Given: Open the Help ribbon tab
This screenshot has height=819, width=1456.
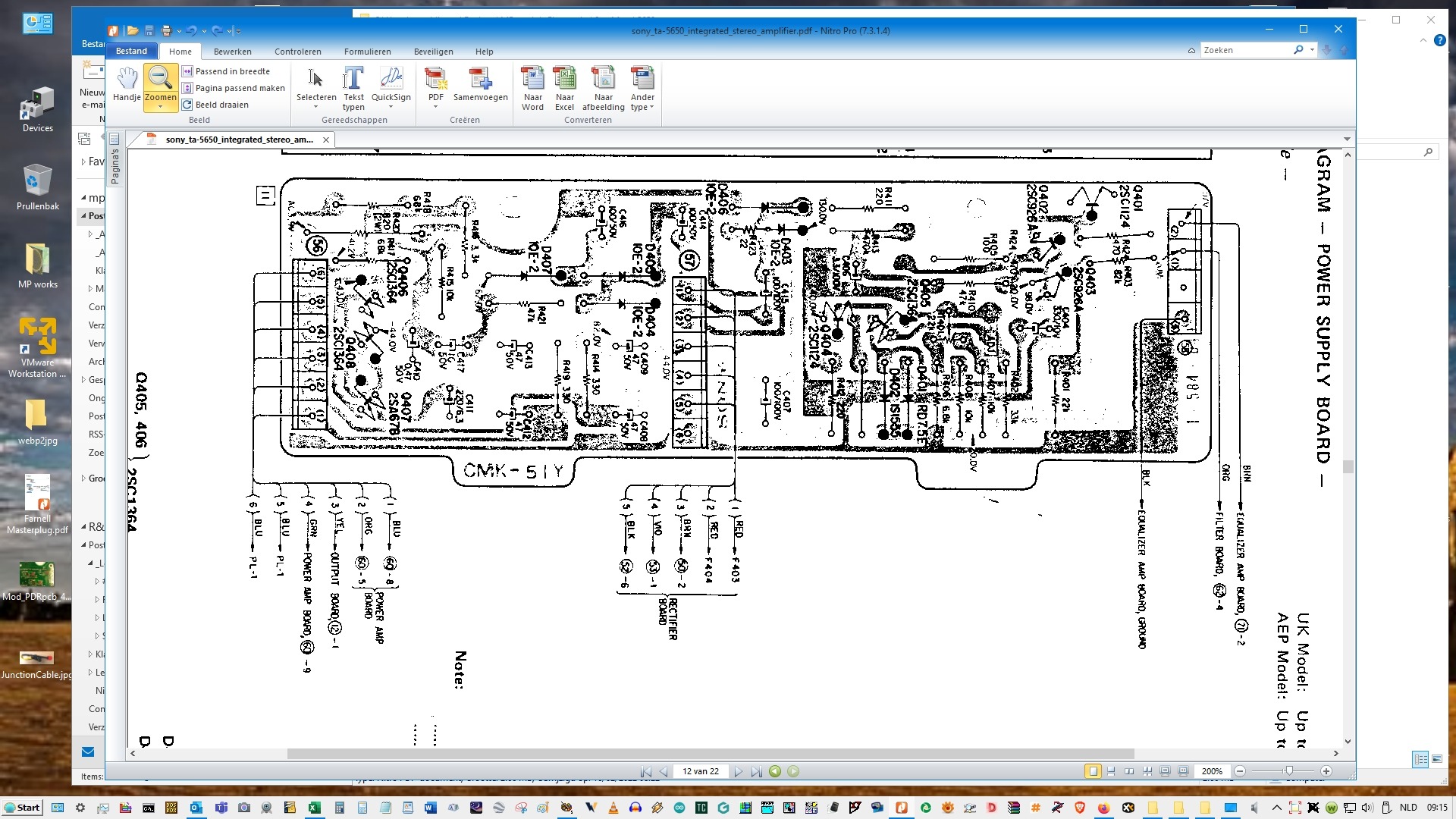Looking at the screenshot, I should (484, 52).
